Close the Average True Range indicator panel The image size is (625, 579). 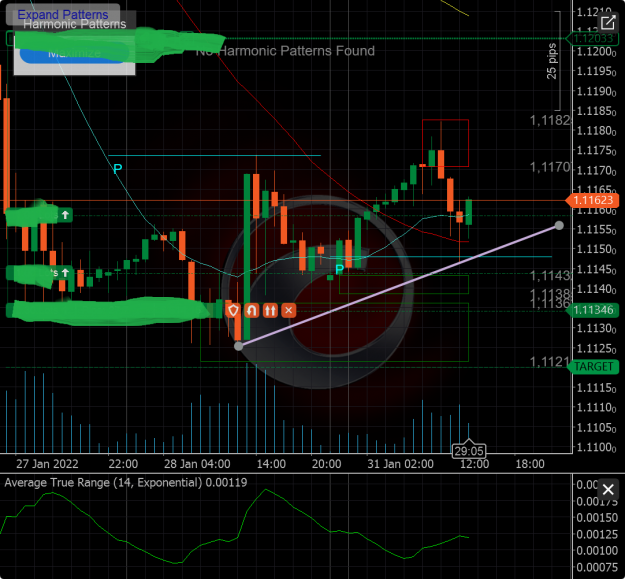608,489
